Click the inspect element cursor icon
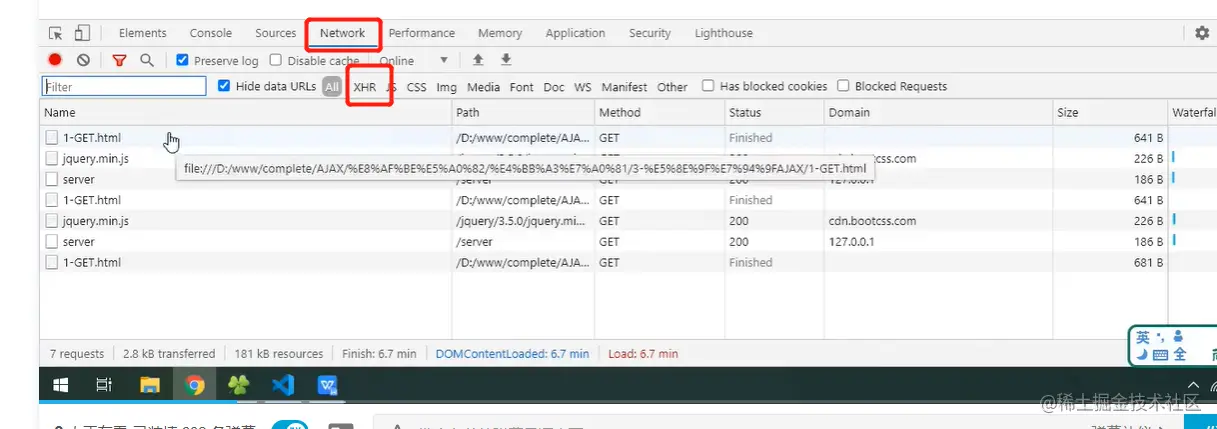 coord(55,33)
